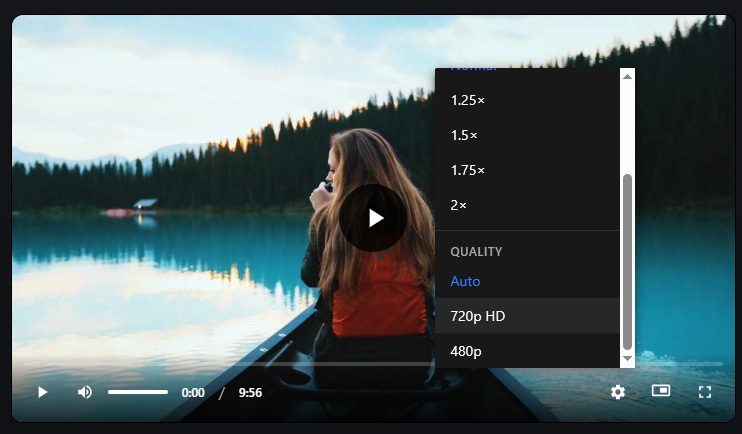Screen dimensions: 742x434
Task: Click the volume slider track
Action: click(x=138, y=392)
